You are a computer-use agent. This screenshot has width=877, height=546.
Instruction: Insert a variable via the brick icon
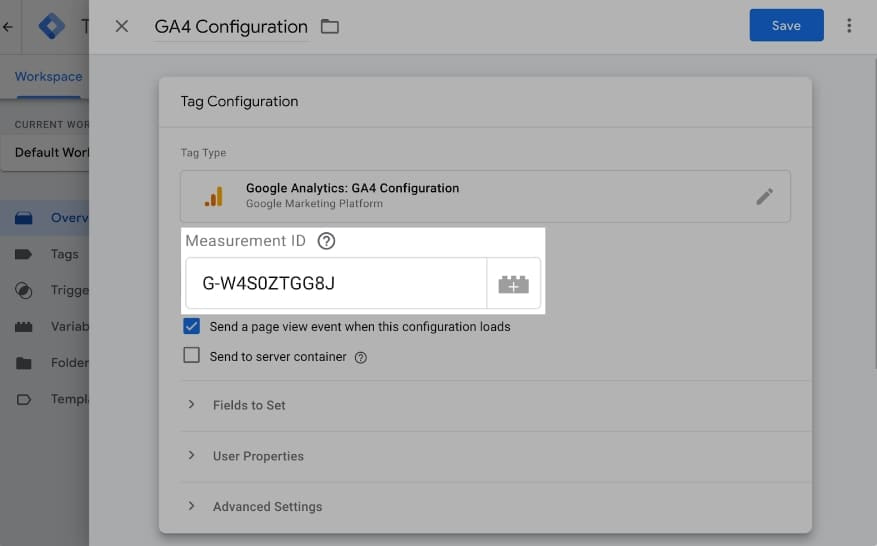click(x=513, y=284)
